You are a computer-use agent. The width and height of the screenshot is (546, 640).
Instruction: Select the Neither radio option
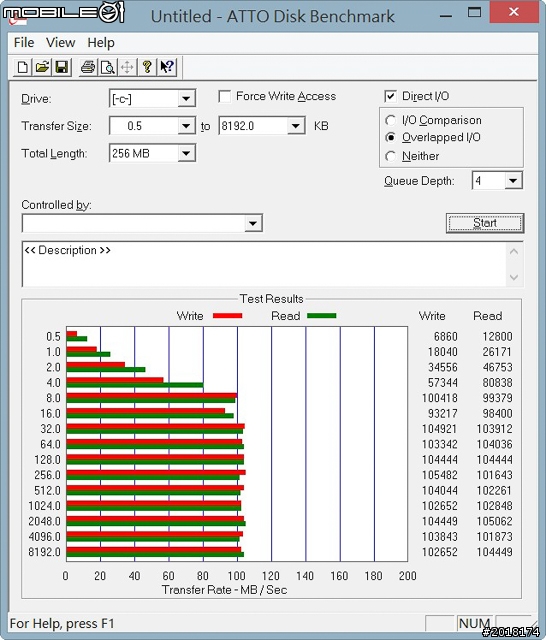390,156
